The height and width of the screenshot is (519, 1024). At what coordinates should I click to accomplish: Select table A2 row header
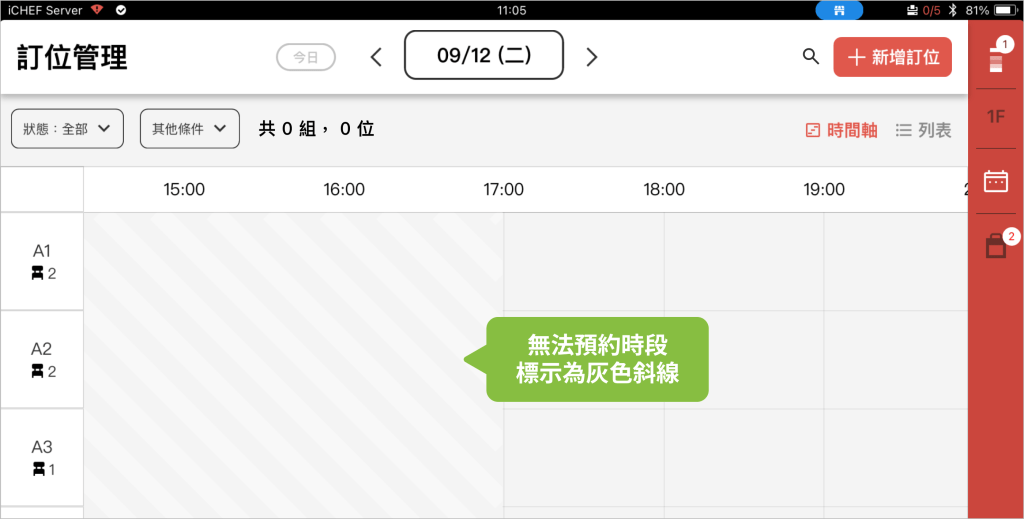click(x=42, y=359)
